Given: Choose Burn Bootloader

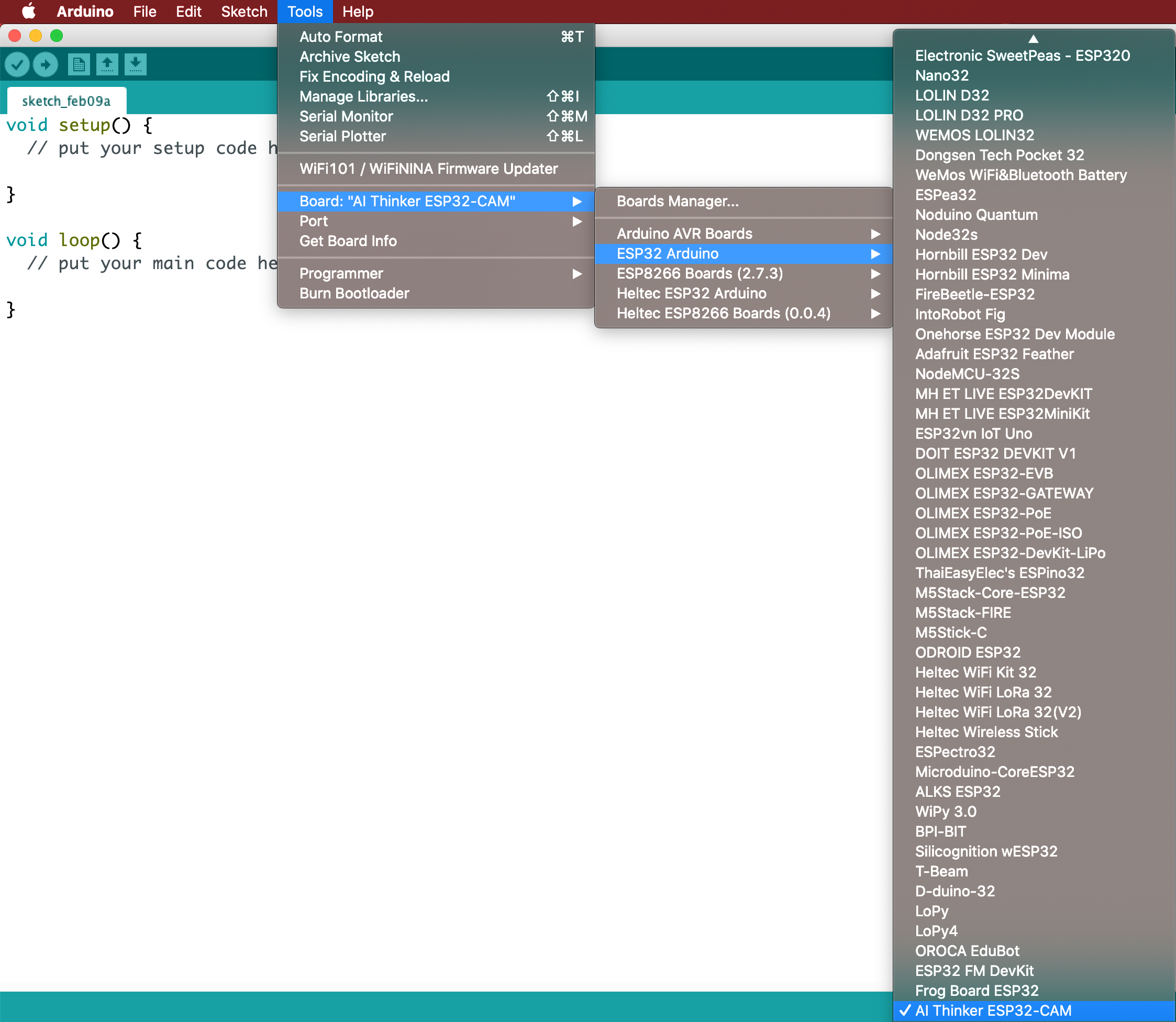Looking at the screenshot, I should click(x=436, y=293).
